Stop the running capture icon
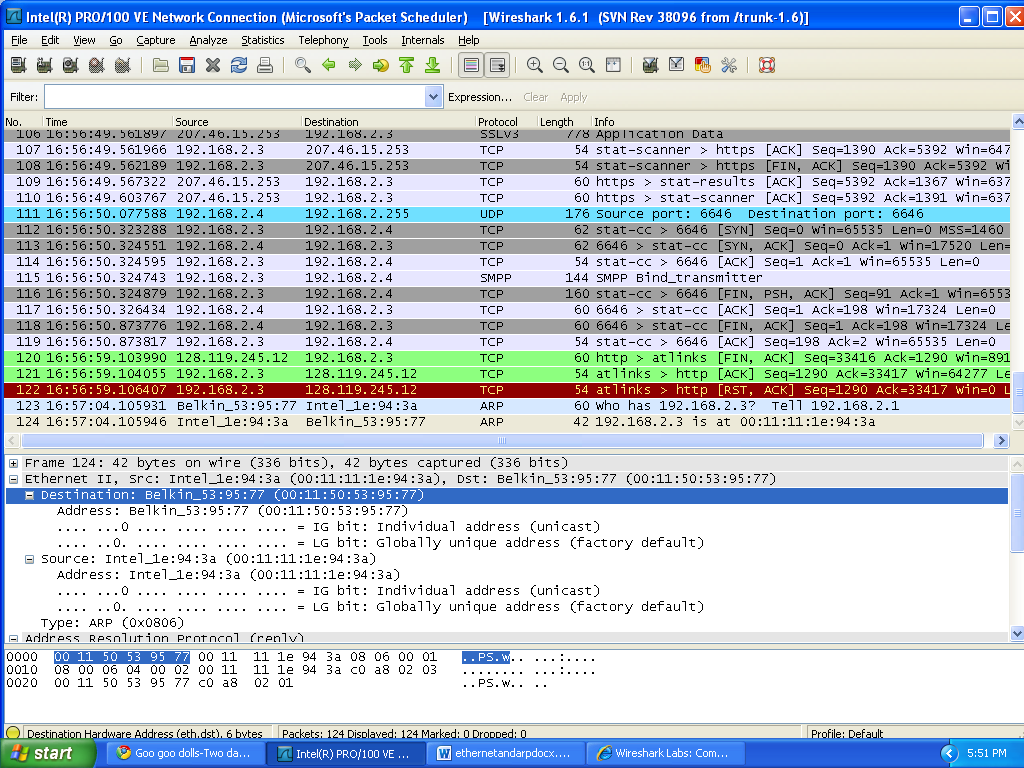The image size is (1024, 768). pyautogui.click(x=97, y=65)
